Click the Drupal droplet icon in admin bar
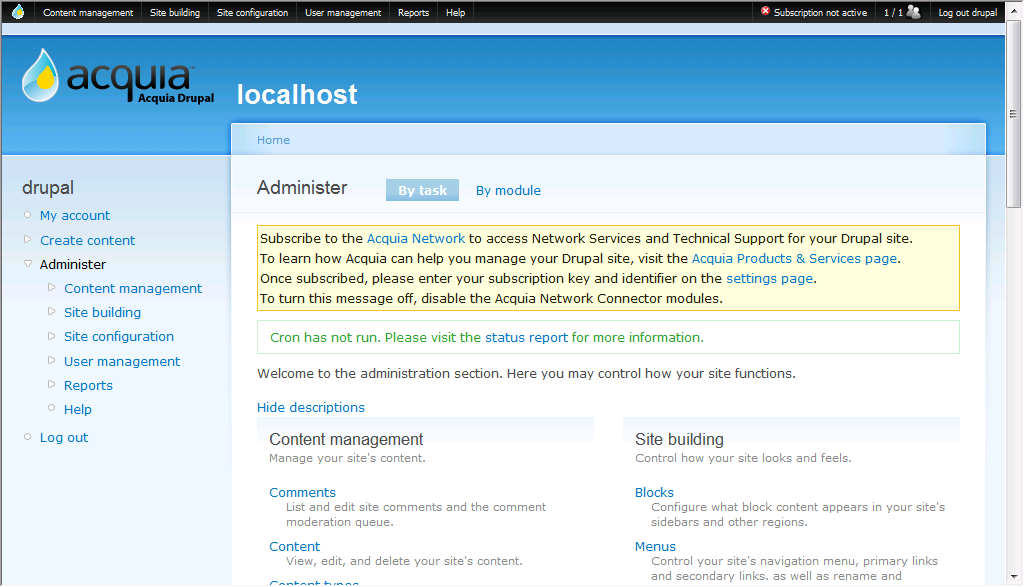The width and height of the screenshot is (1024, 587). (18, 12)
